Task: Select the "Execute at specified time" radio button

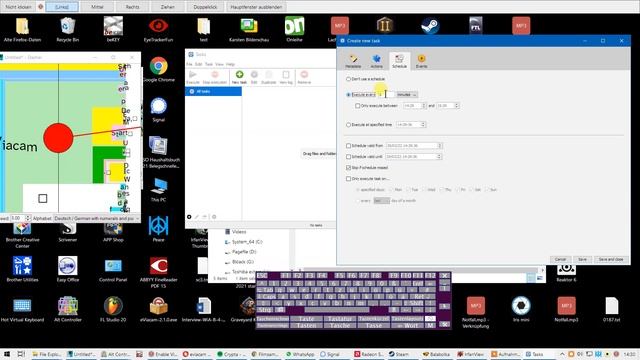Action: tap(348, 124)
